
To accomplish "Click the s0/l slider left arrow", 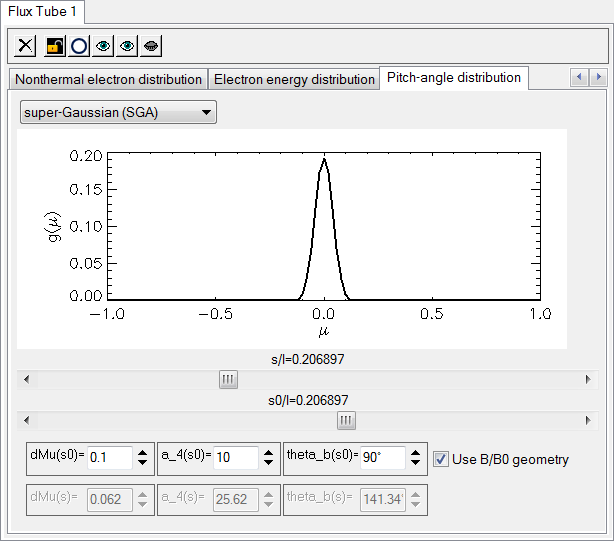I will click(27, 420).
